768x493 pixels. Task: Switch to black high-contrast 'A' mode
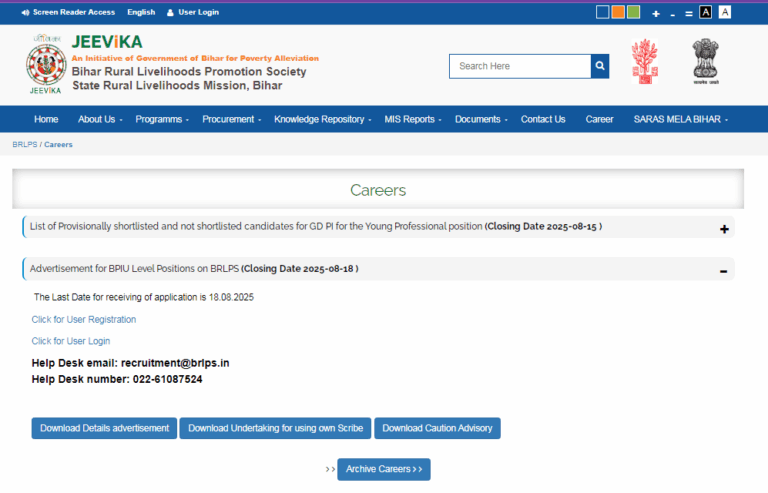(x=706, y=12)
